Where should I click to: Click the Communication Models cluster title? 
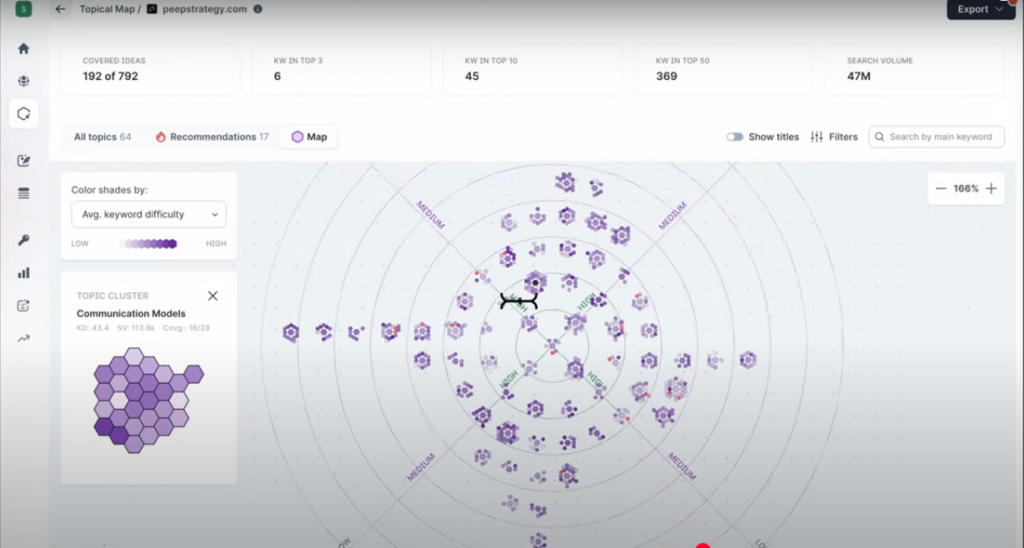pyautogui.click(x=131, y=314)
